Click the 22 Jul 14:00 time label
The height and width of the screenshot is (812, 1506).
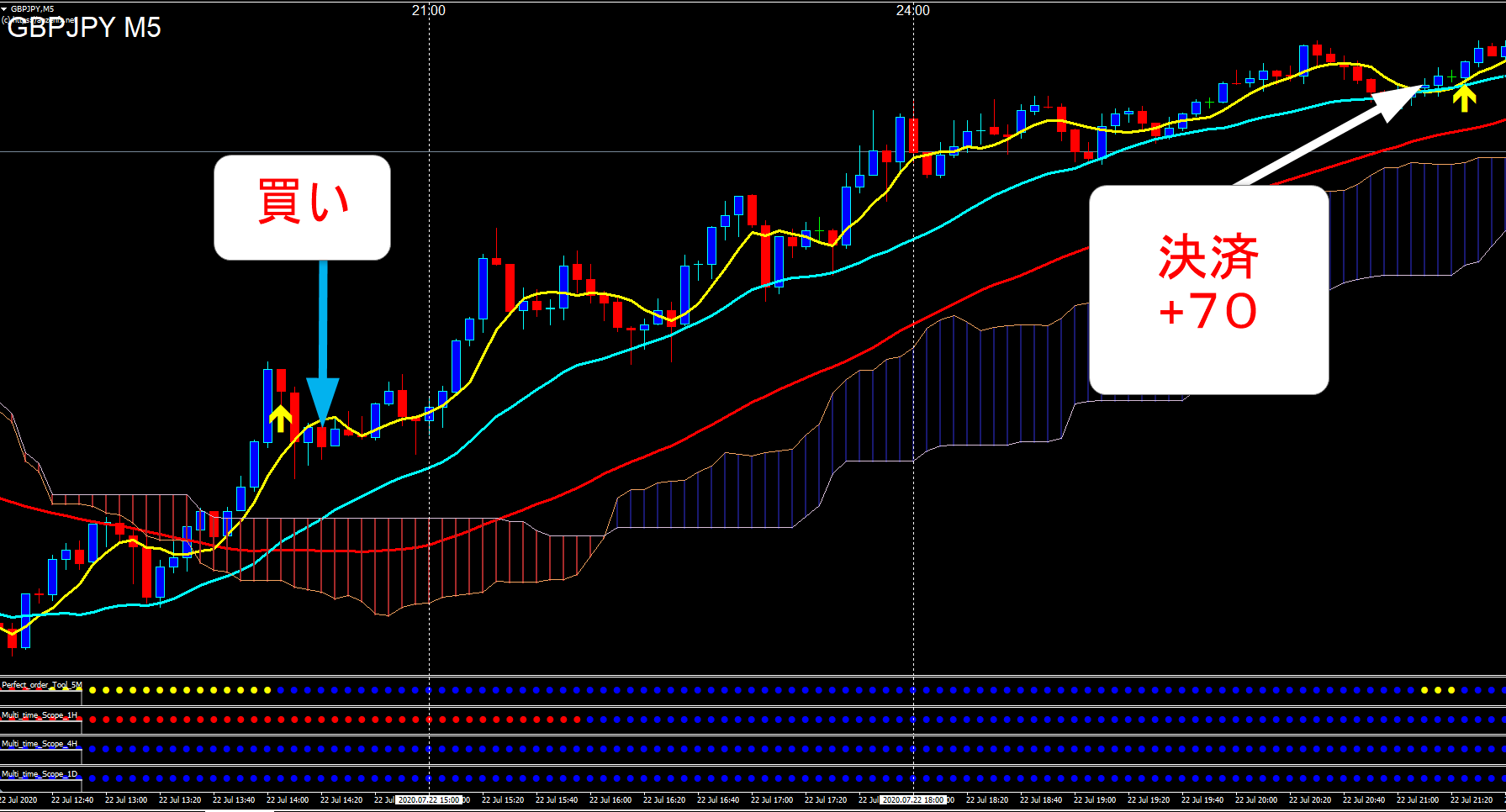(288, 800)
